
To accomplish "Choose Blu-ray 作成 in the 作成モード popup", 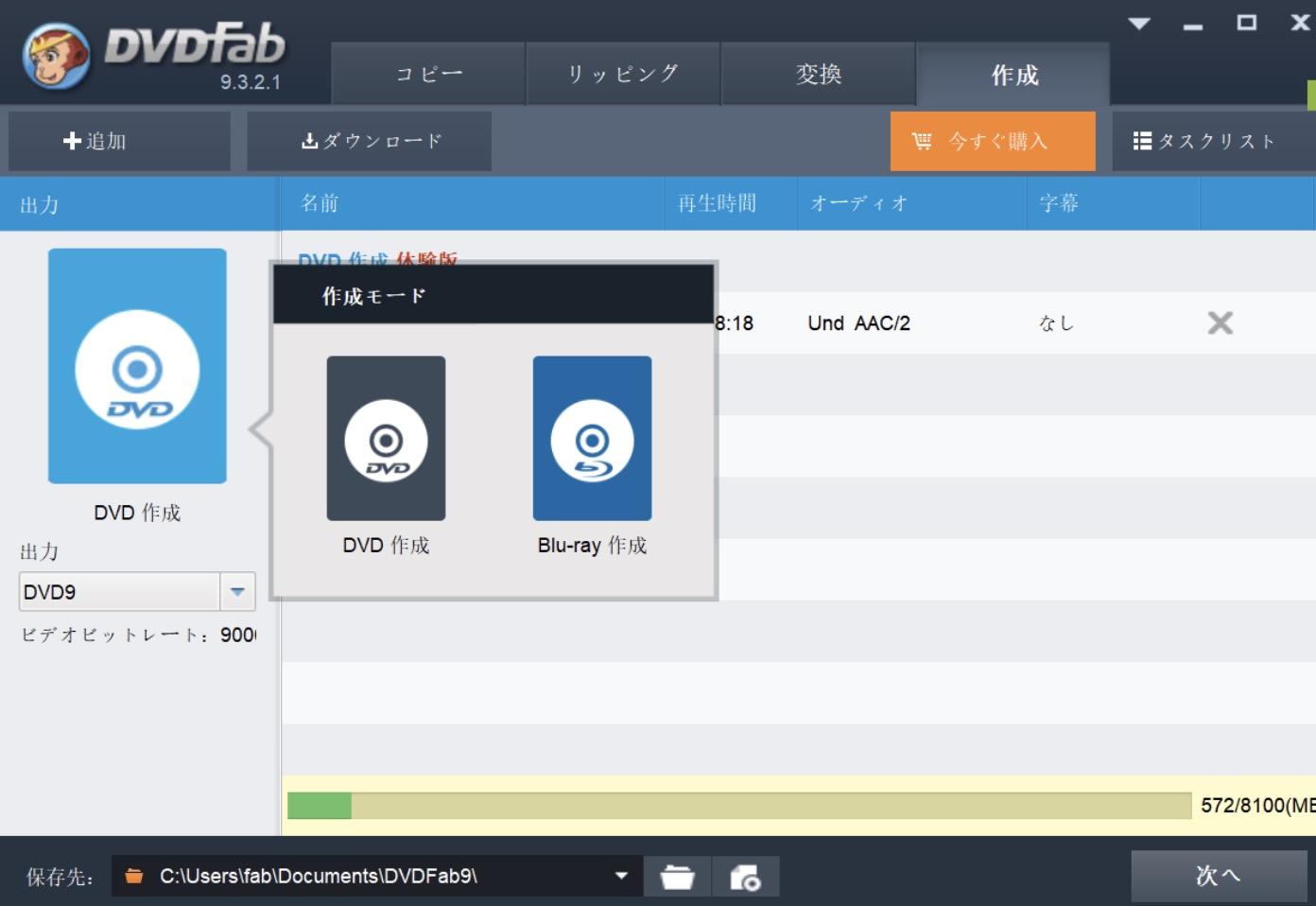I will tap(592, 438).
